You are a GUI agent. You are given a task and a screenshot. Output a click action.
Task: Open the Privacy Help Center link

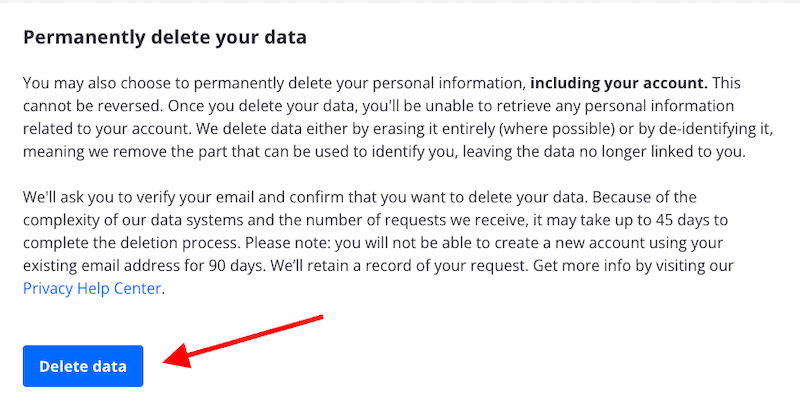(x=92, y=289)
